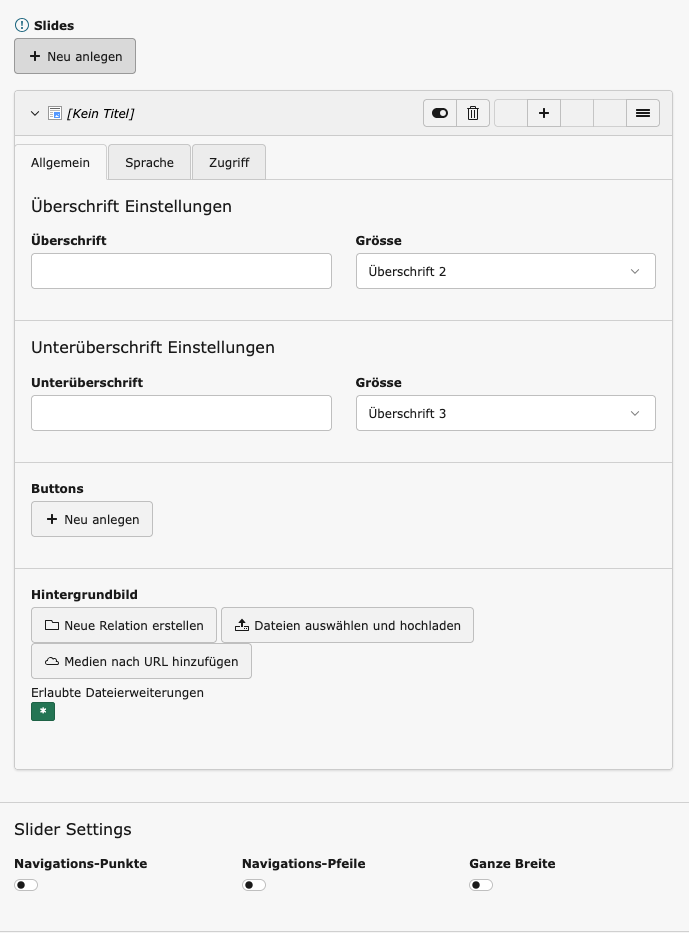Enable Navigations-Punkte toggle

point(26,885)
